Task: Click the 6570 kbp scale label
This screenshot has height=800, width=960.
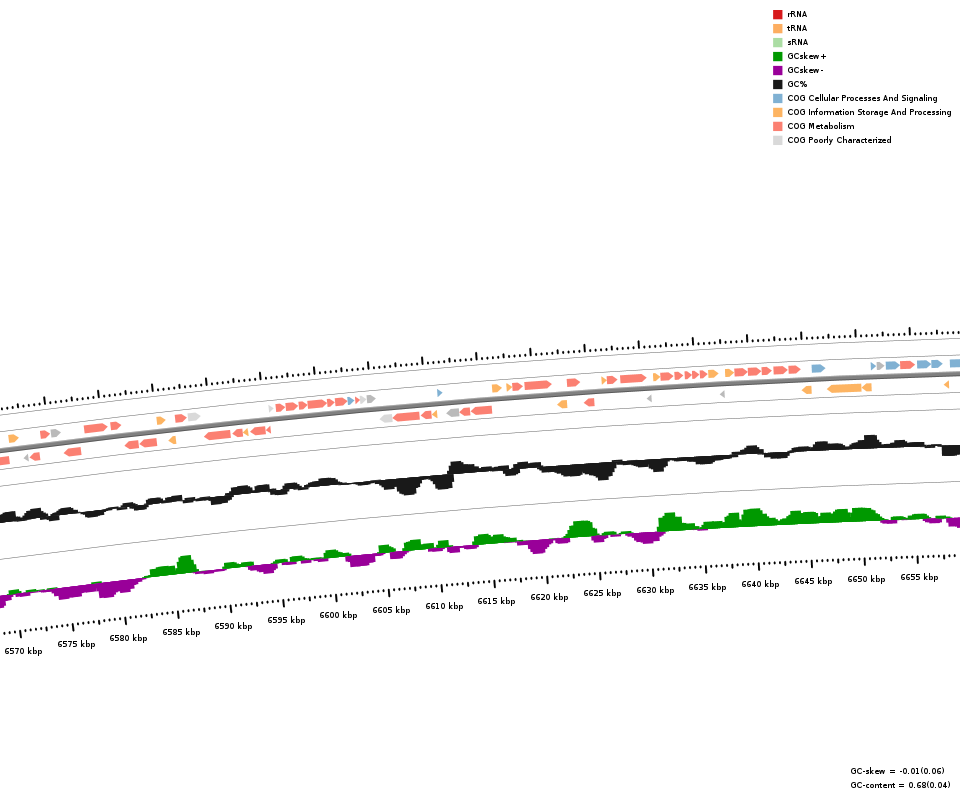Action: pos(23,651)
